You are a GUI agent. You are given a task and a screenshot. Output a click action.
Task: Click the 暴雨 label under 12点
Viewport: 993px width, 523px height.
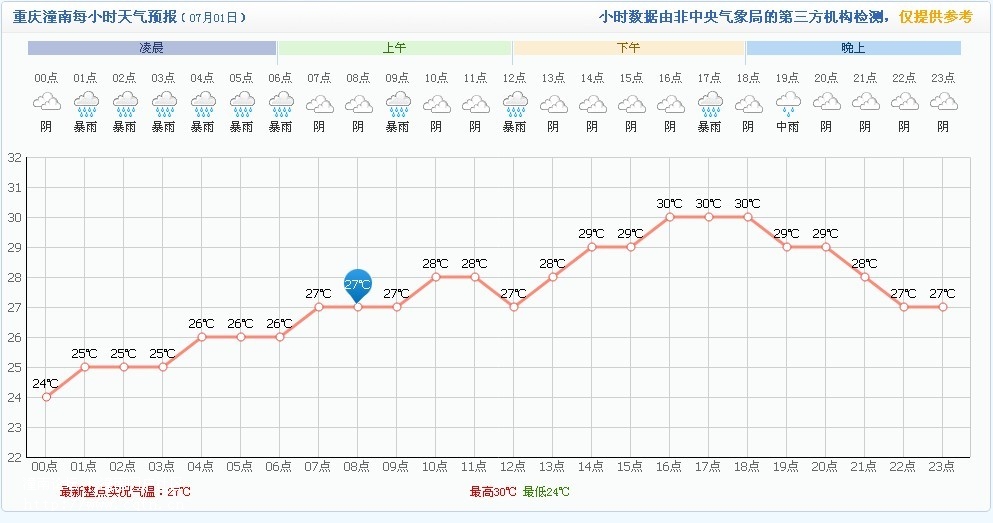[515, 127]
